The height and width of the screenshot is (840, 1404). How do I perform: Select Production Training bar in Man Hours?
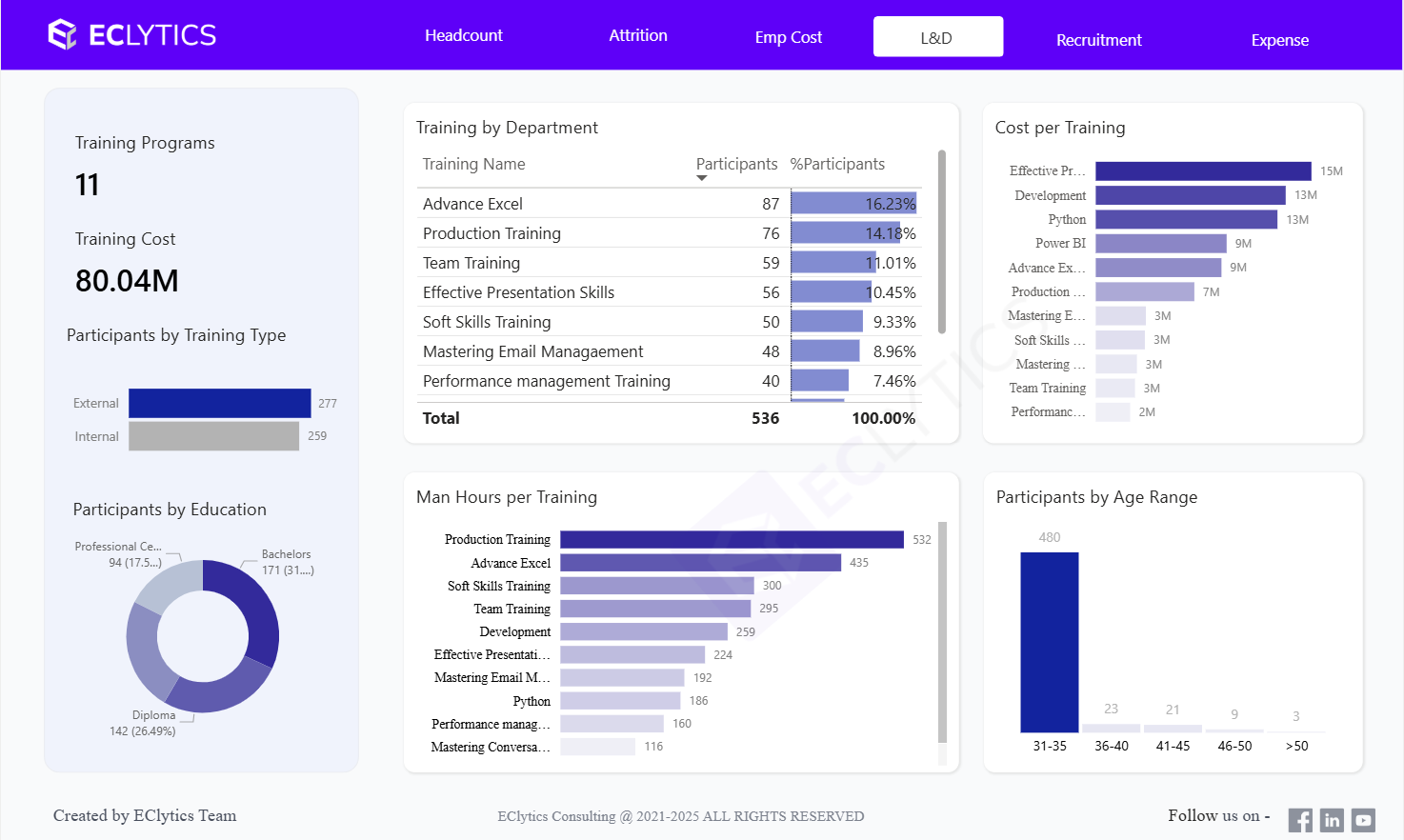pyautogui.click(x=731, y=540)
